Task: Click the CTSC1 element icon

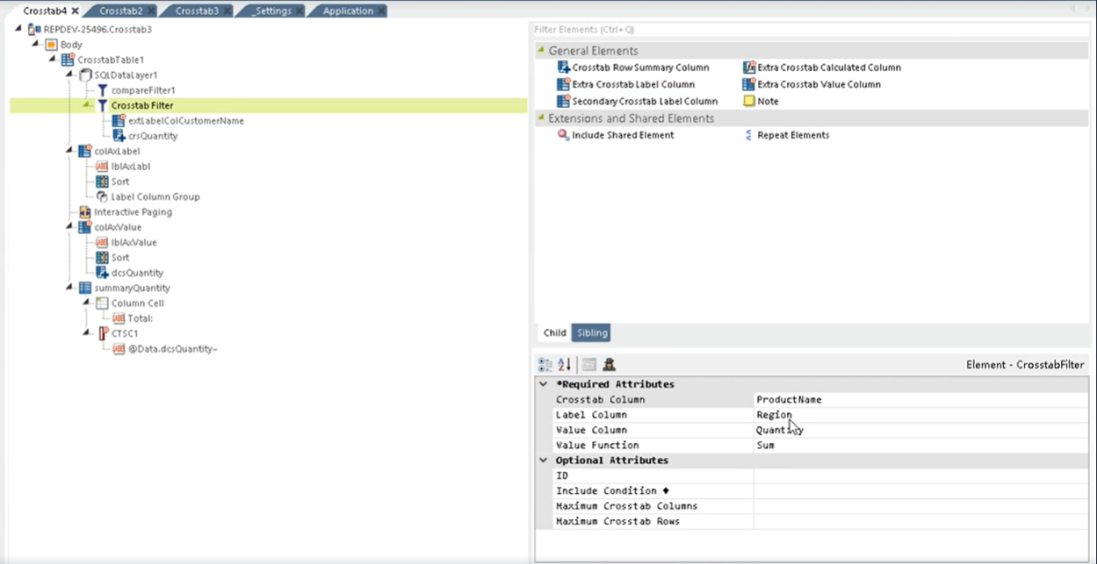Action: pos(103,334)
